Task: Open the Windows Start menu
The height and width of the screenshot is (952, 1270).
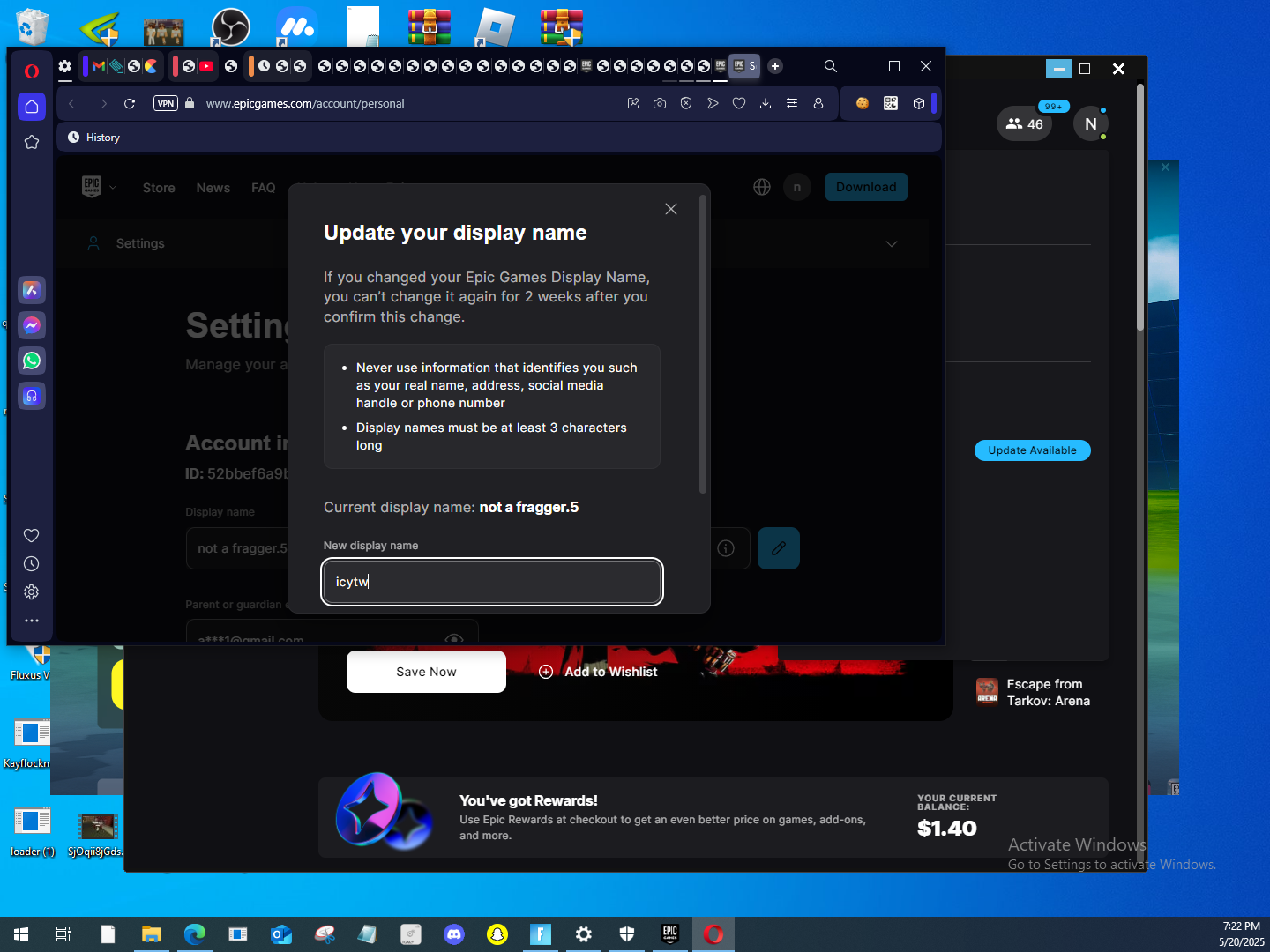Action: [x=21, y=934]
